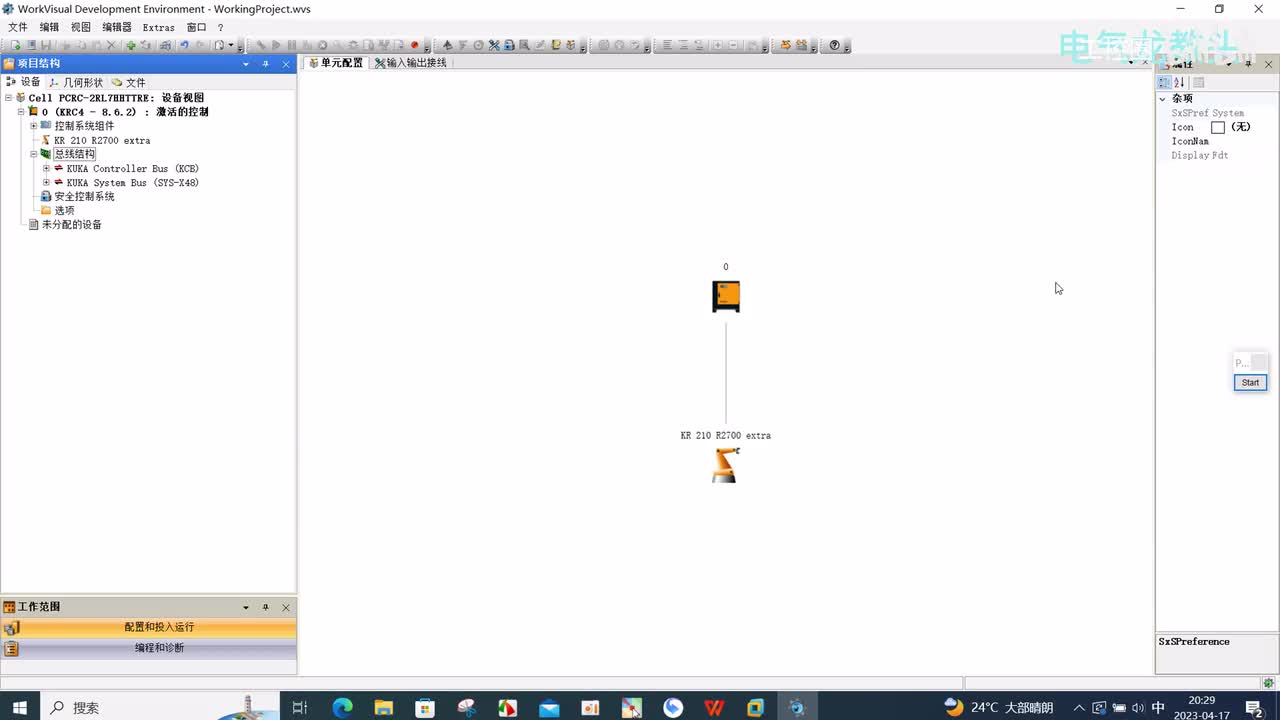Select the KR 210 robot icon in canvas
1280x720 pixels.
pyautogui.click(x=726, y=465)
